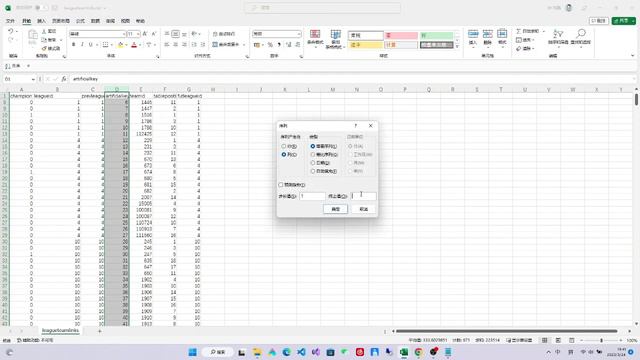This screenshot has width=640, height=360.
Task: Expand the borders dropdown arrow
Action: pos(111,44)
